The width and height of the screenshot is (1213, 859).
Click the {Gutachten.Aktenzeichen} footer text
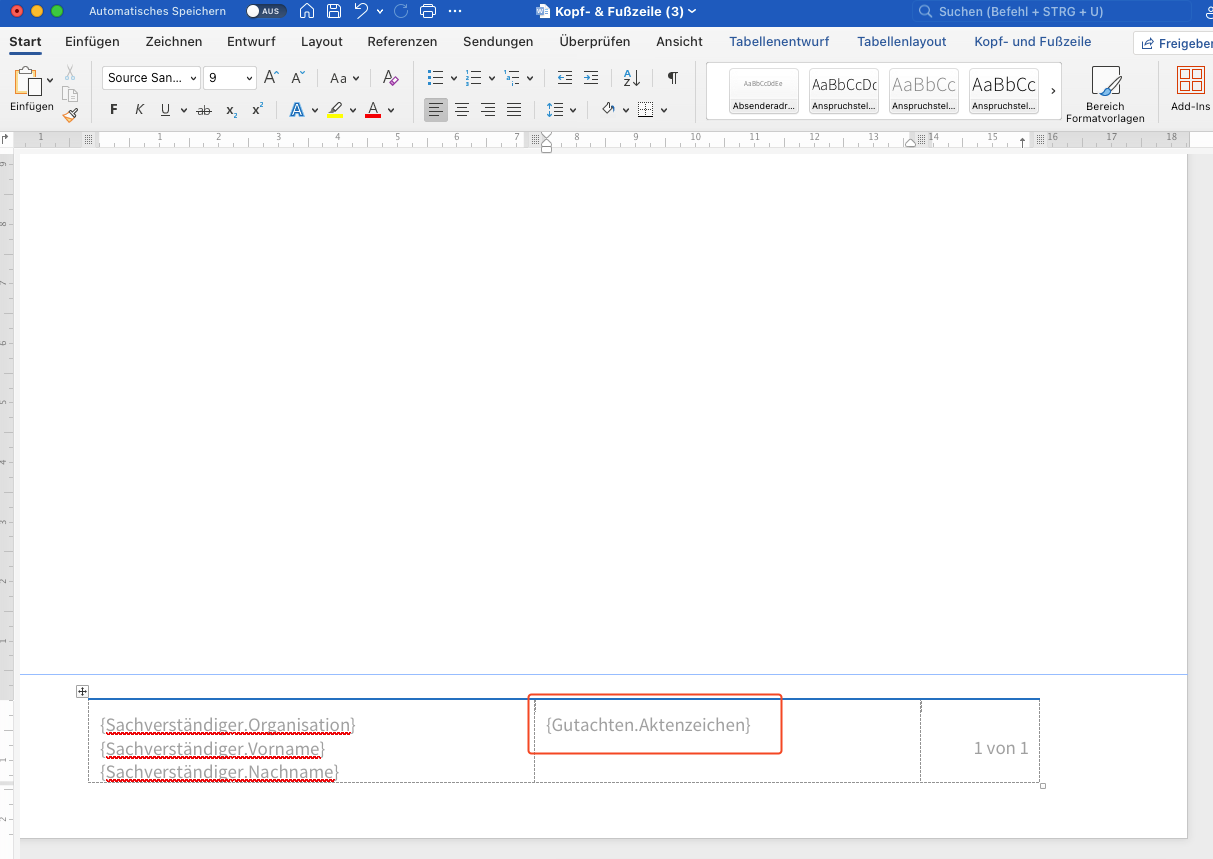[x=648, y=724]
